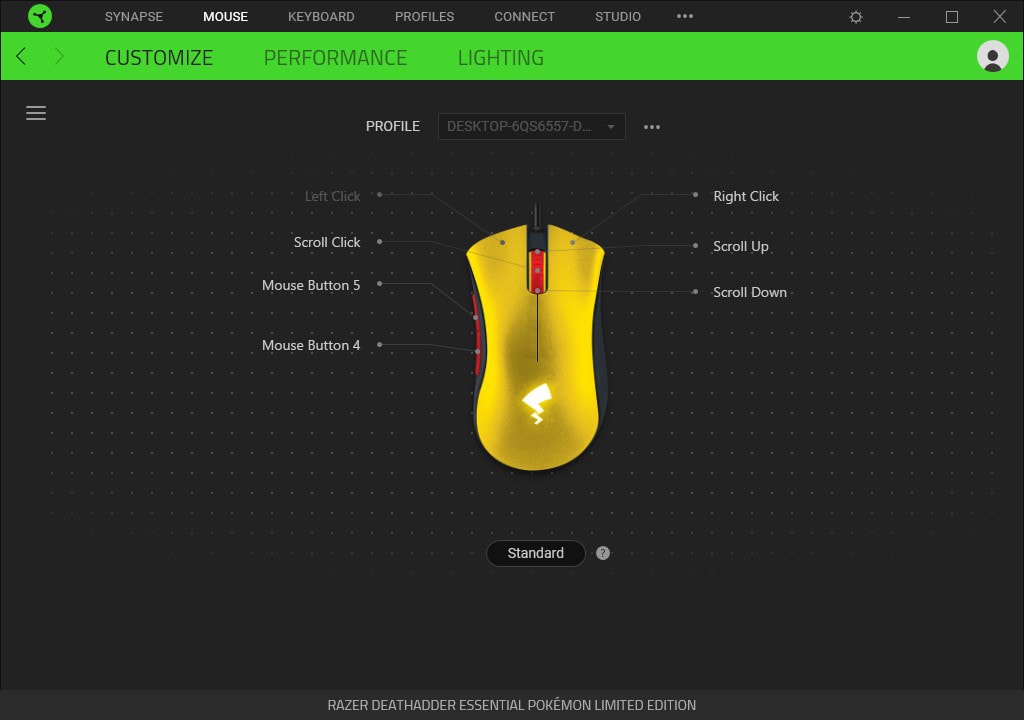Select the Scroll Up assignment
Screen dimensions: 1024x720
point(741,246)
